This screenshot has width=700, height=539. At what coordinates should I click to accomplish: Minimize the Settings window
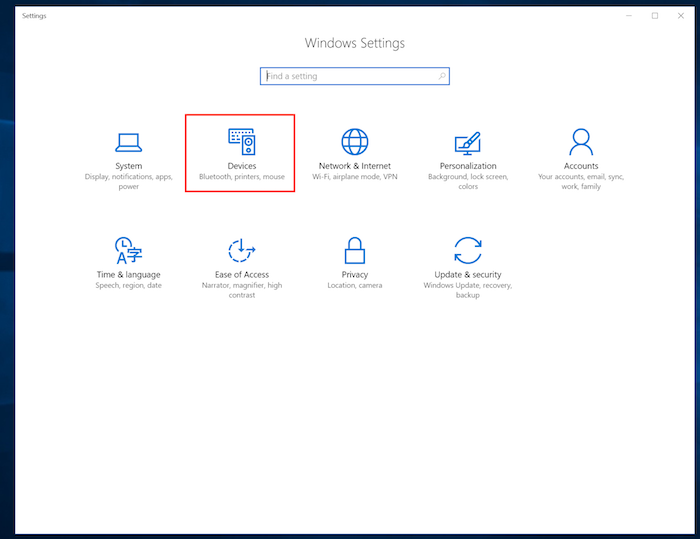click(629, 16)
